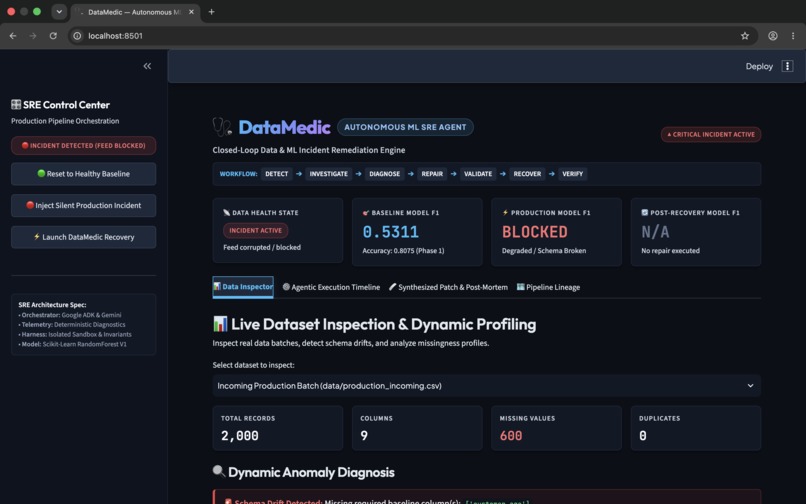
Task: Inject Silent Production Incident
Action: (x=83, y=205)
